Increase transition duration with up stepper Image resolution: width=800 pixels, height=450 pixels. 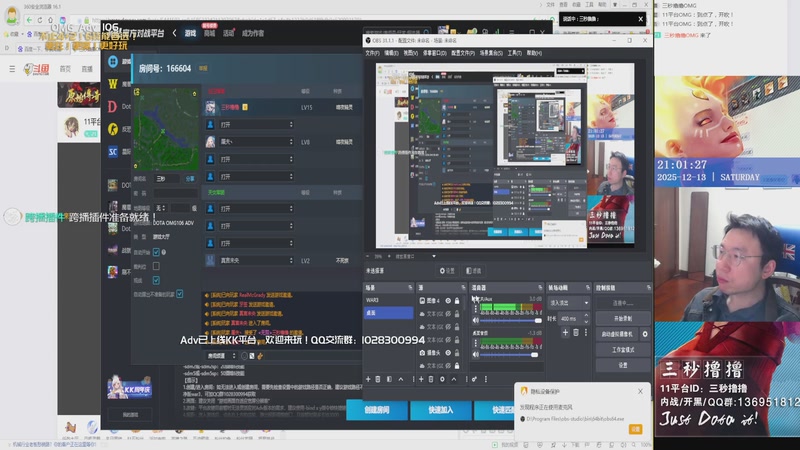[x=586, y=315]
